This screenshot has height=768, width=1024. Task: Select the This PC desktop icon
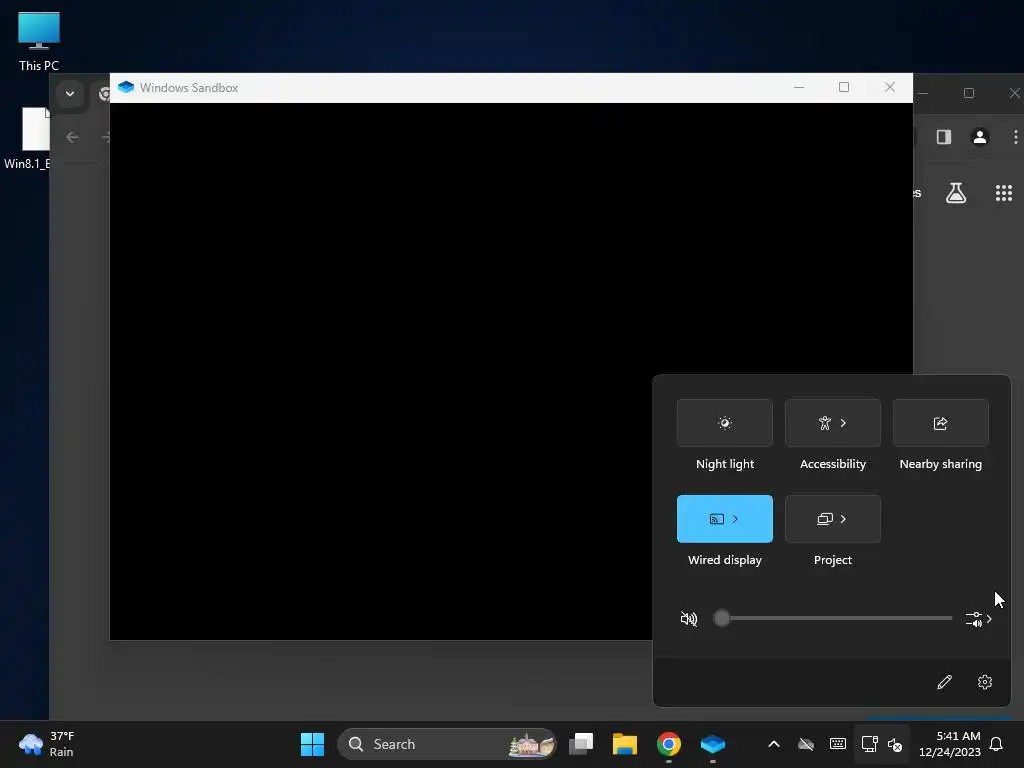coord(39,42)
